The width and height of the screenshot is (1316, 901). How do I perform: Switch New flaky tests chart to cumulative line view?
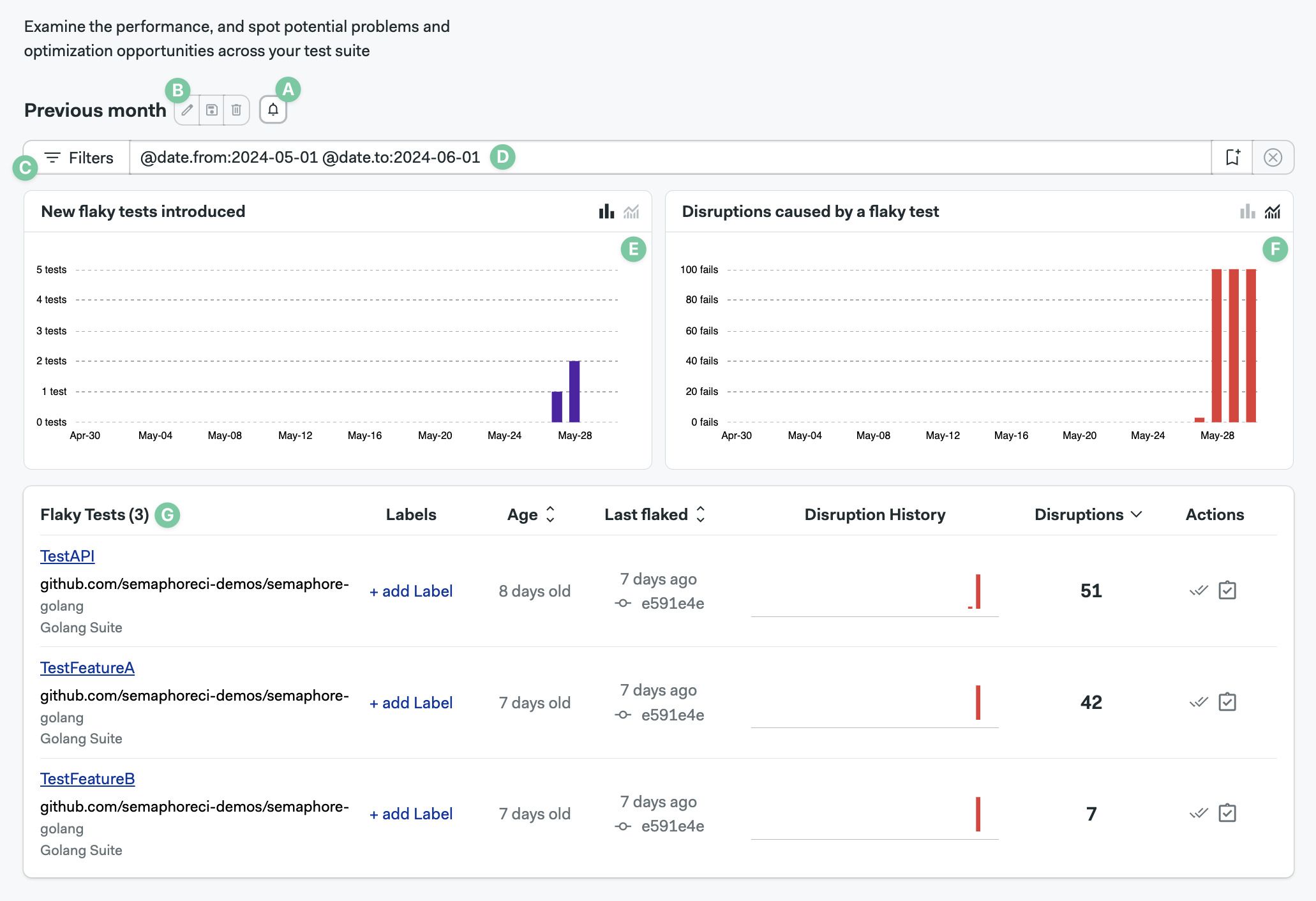631,211
